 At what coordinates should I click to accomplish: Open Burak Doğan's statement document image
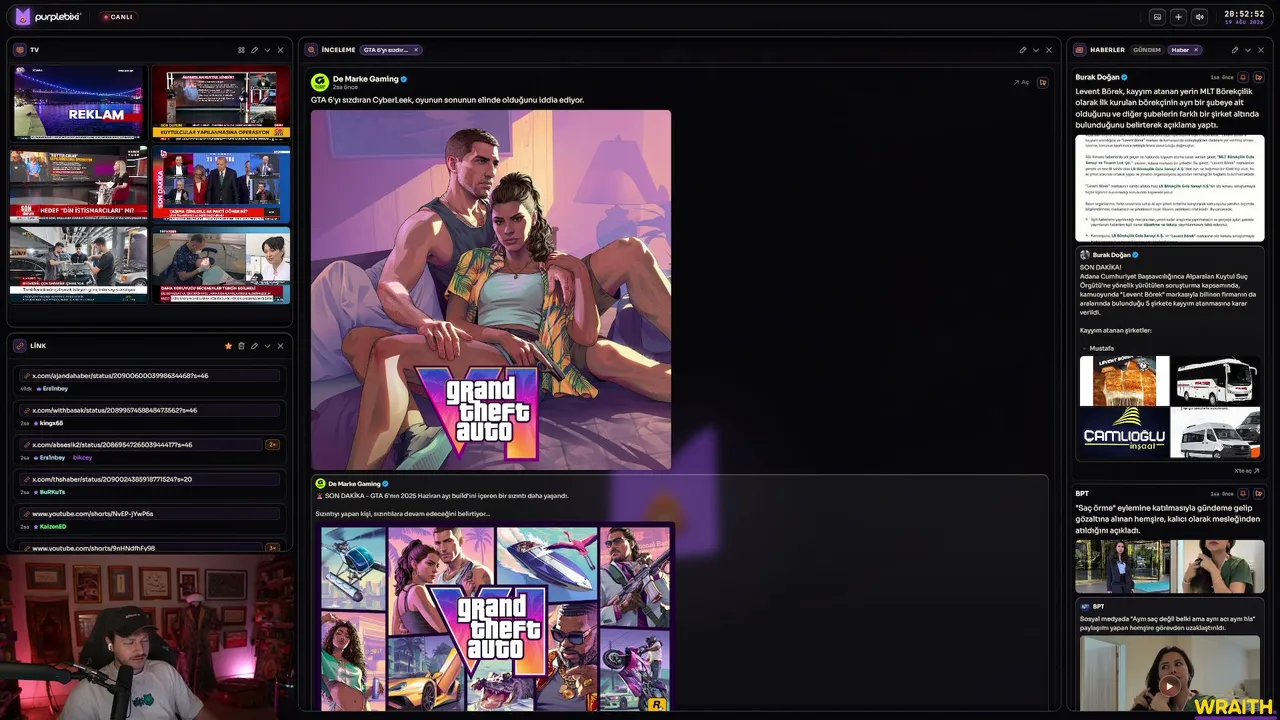(x=1170, y=188)
